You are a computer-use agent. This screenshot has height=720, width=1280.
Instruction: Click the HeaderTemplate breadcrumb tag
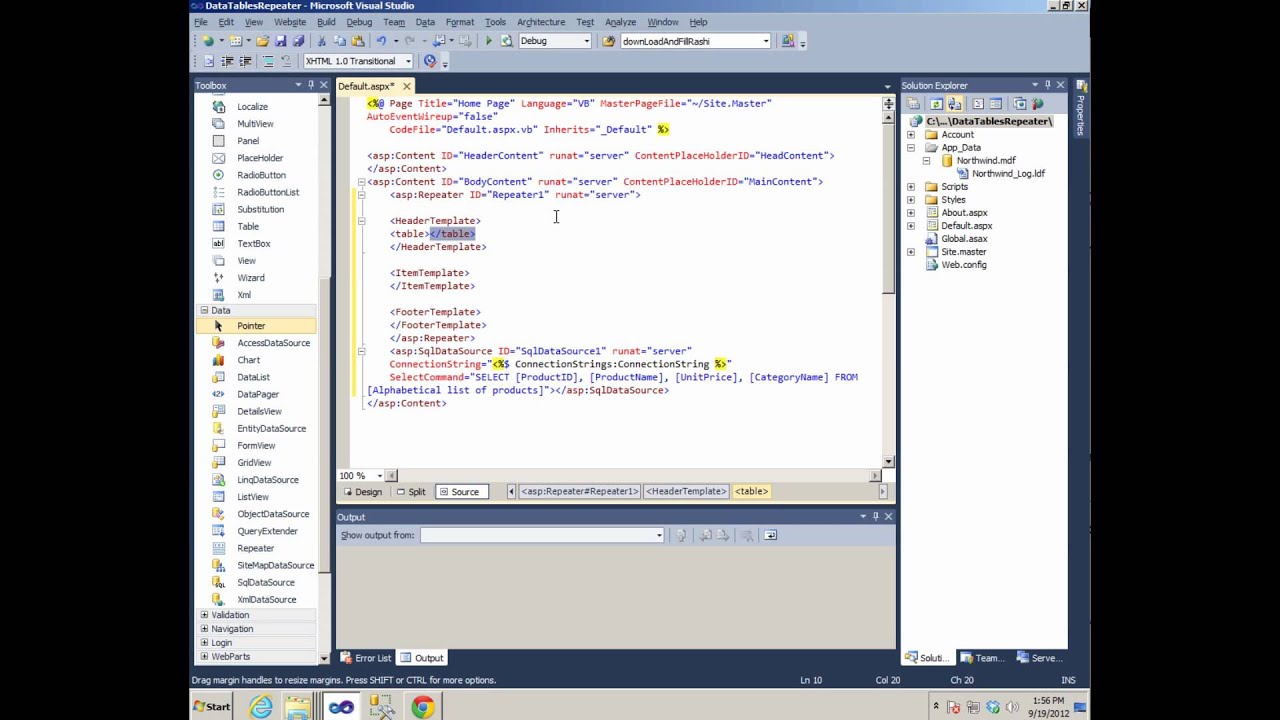[686, 491]
